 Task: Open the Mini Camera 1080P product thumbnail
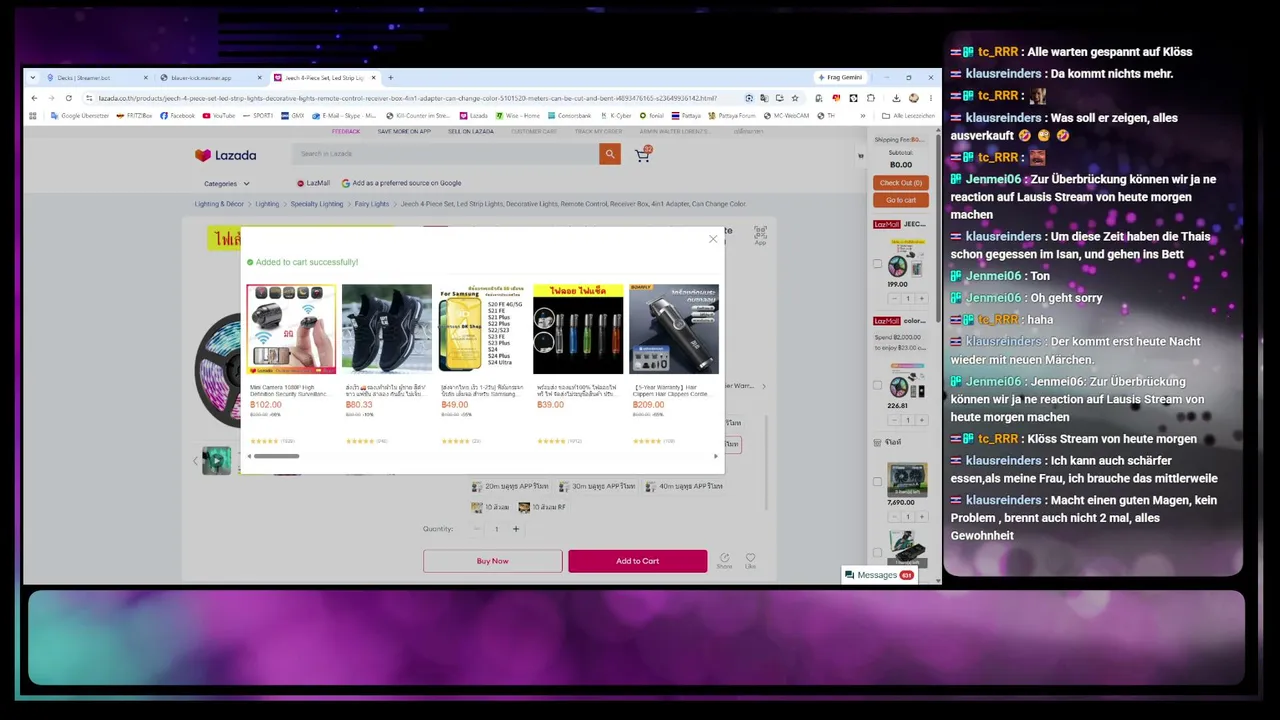click(291, 329)
